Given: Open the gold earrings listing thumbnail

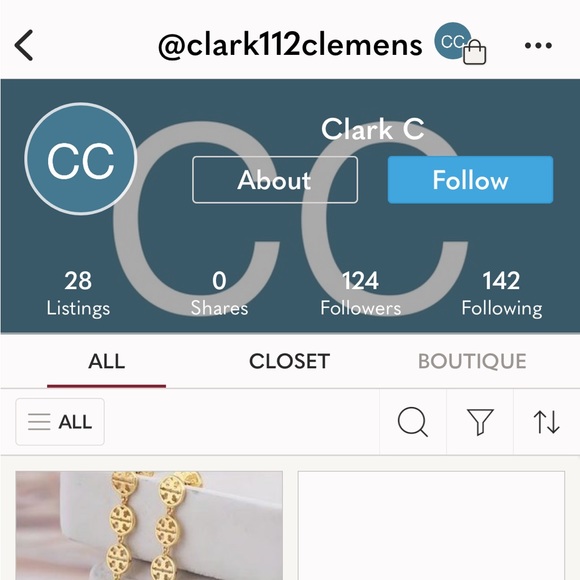Looking at the screenshot, I should click(x=149, y=525).
